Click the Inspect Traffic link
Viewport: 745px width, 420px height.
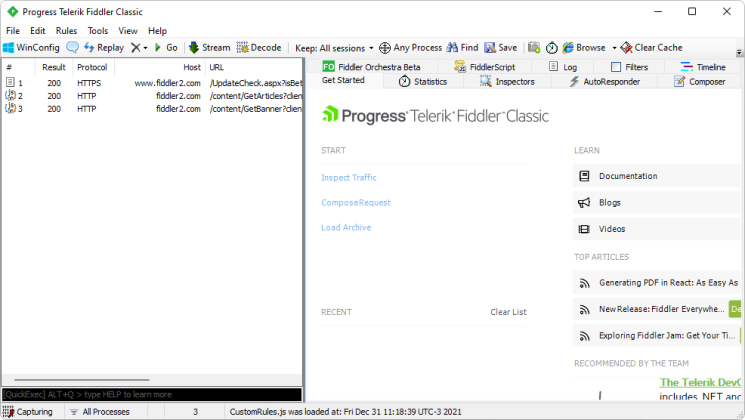[x=349, y=177]
